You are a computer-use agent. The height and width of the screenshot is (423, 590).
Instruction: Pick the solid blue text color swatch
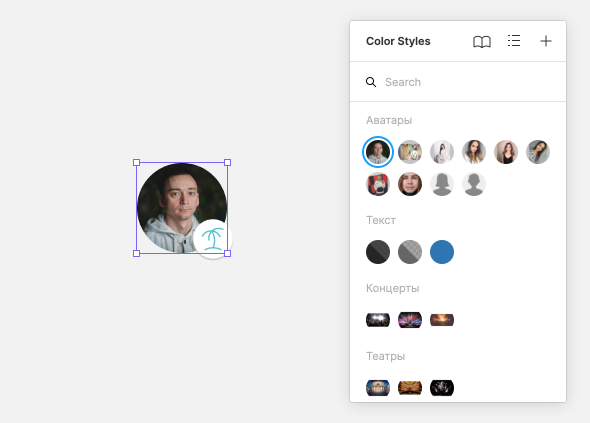click(442, 252)
